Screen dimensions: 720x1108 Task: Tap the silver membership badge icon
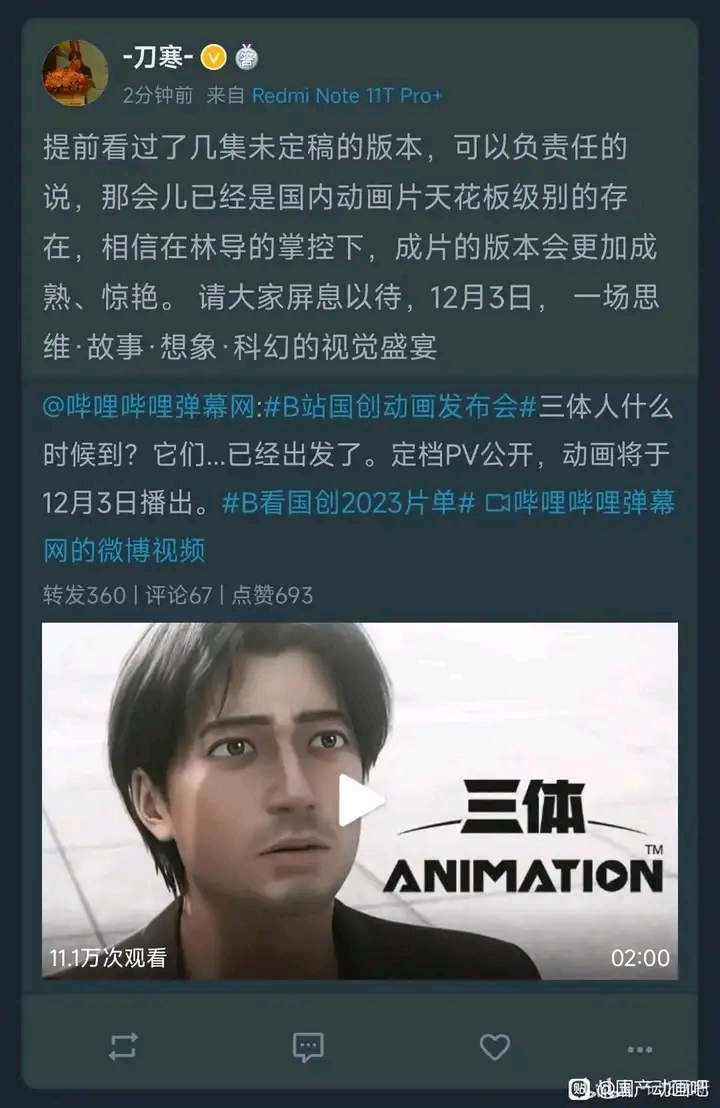(247, 57)
